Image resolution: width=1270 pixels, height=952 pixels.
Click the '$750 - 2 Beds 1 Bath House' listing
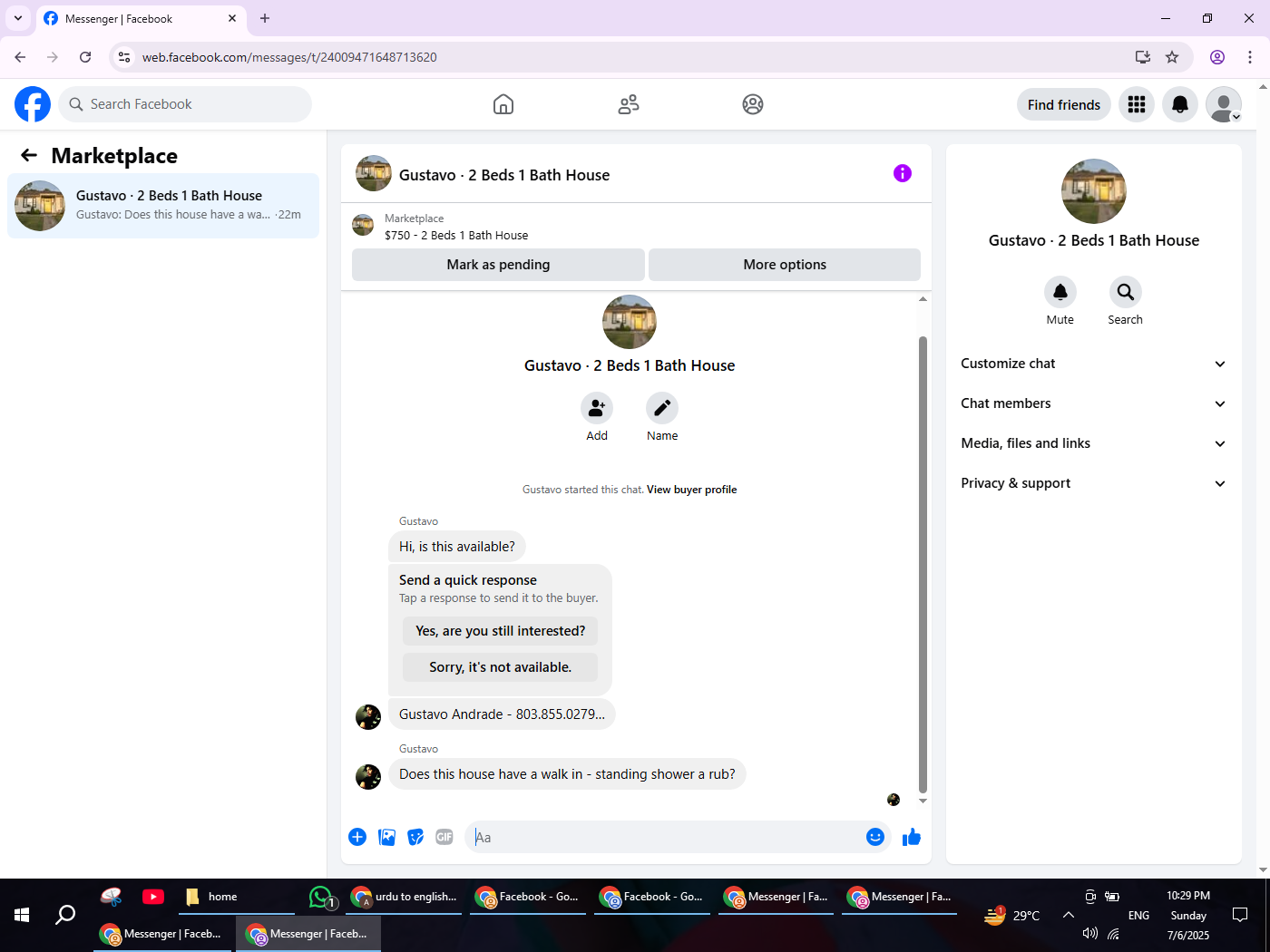coord(456,235)
